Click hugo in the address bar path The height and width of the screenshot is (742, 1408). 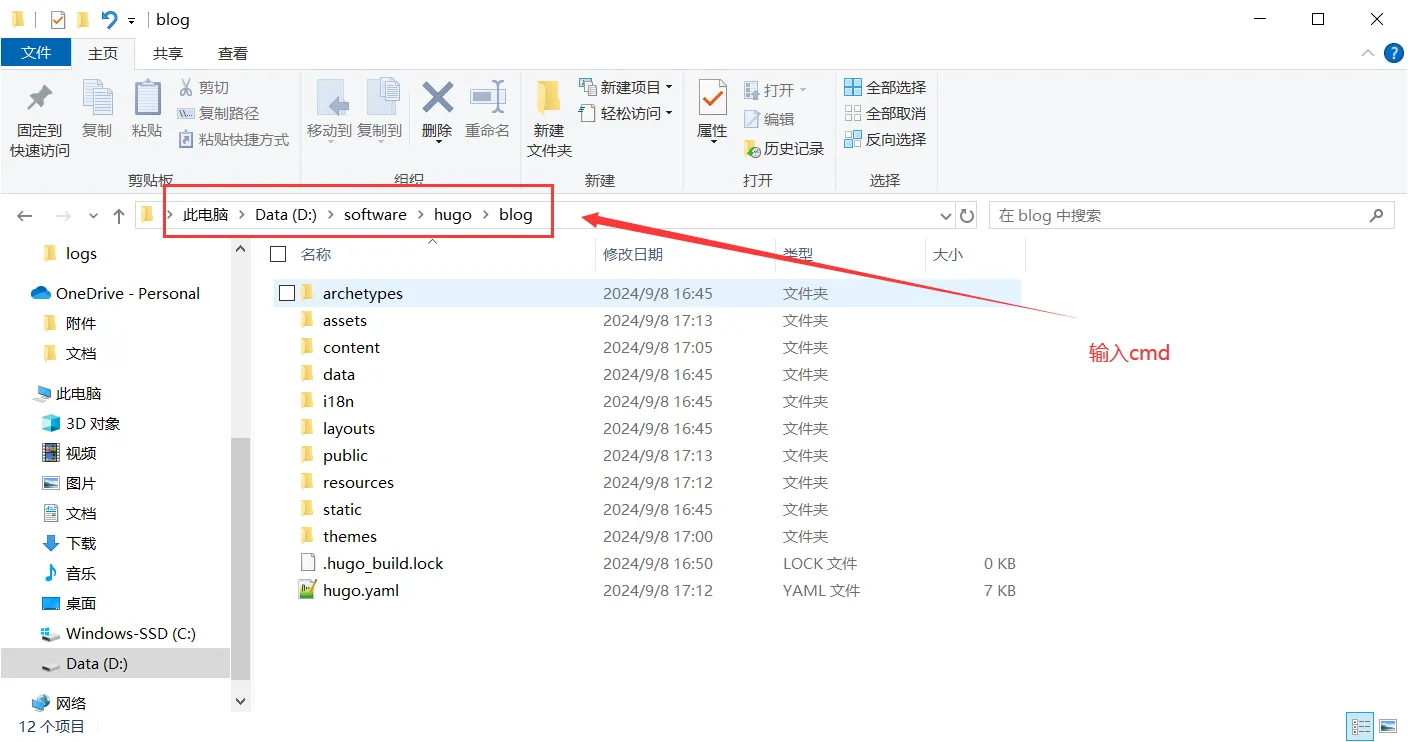coord(453,215)
